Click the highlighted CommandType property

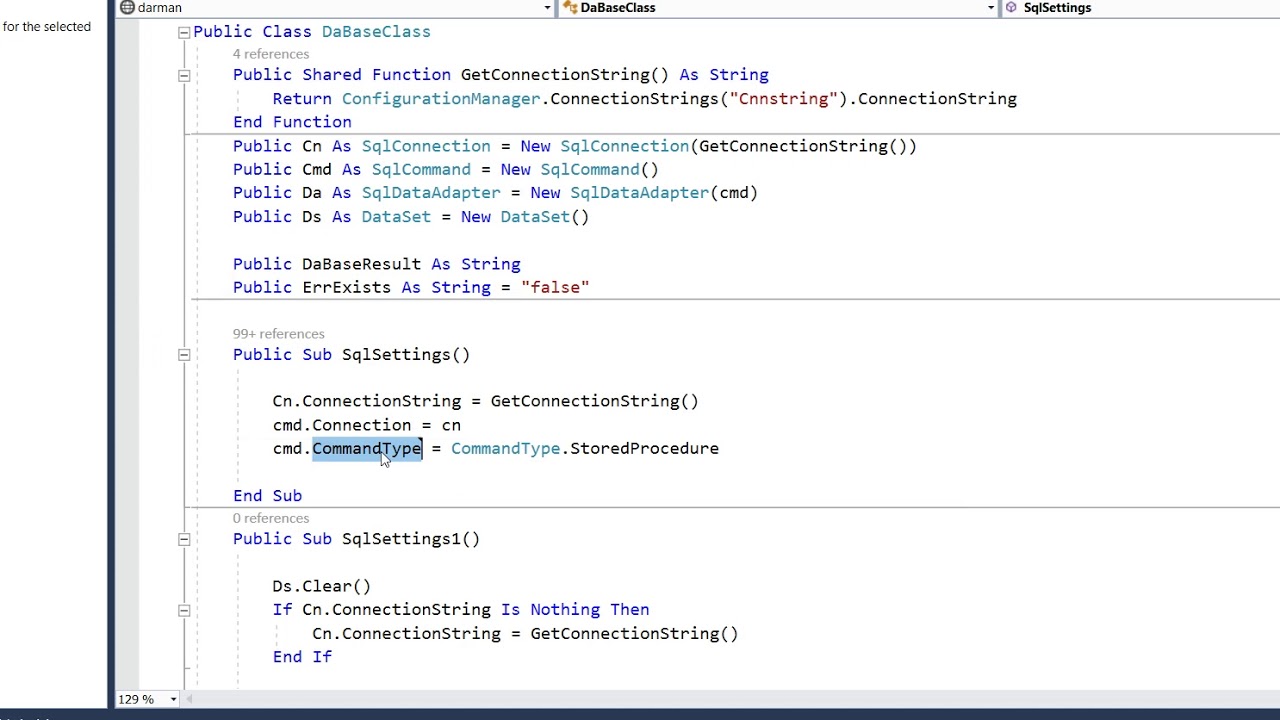367,449
